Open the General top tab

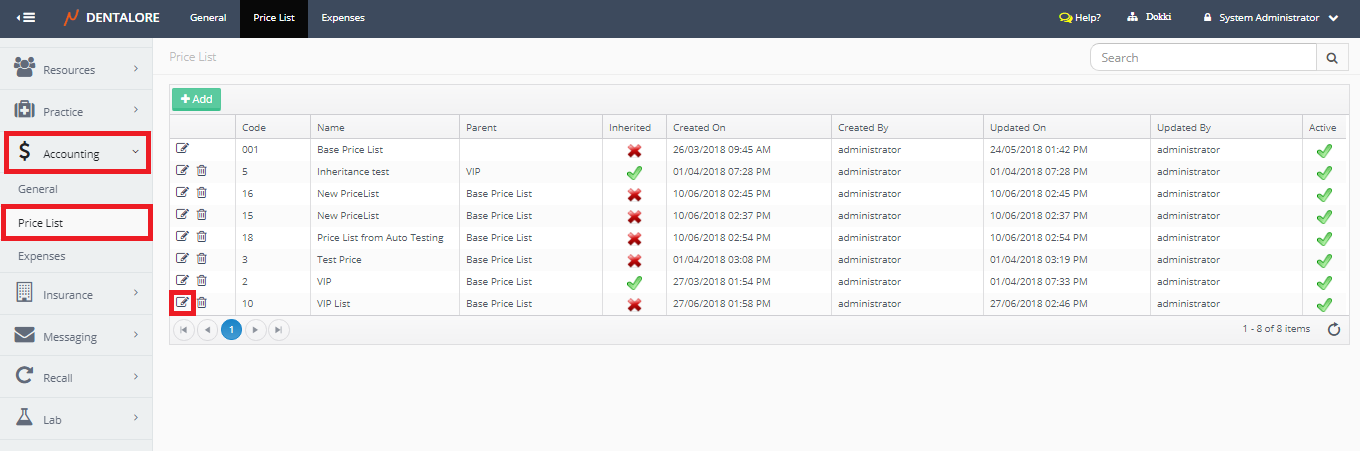pos(208,18)
